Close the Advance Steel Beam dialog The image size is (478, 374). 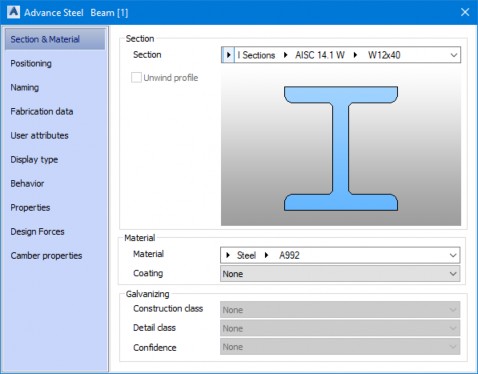click(465, 12)
